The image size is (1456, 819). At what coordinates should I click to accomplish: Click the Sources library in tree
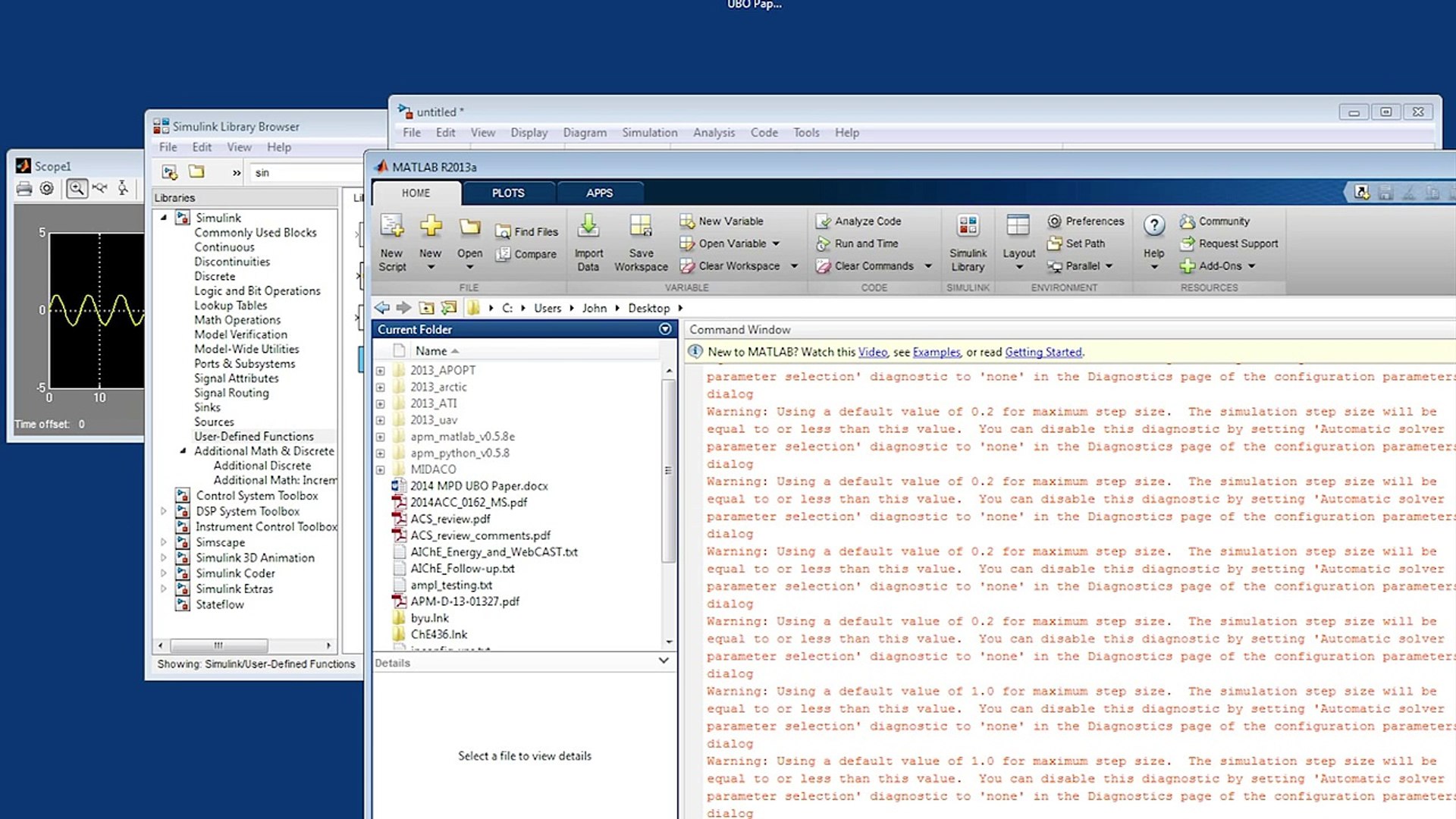214,422
